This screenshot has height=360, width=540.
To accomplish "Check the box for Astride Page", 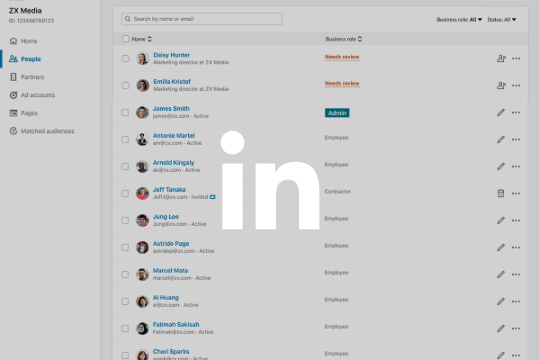I will click(125, 247).
